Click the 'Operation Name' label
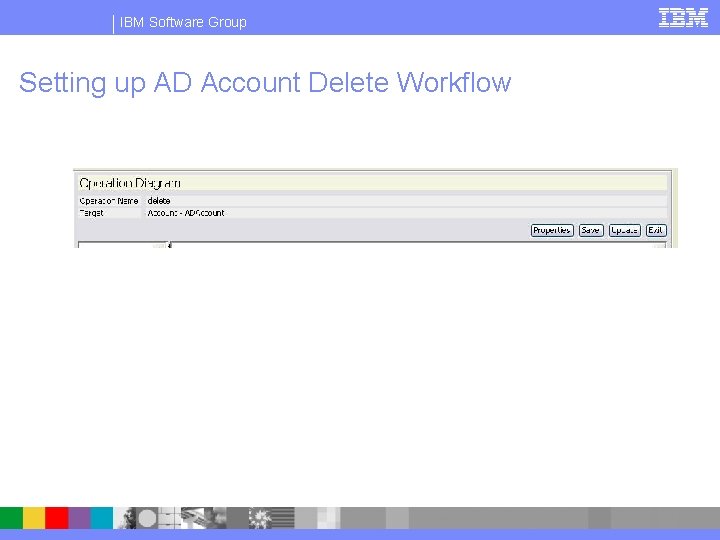720x540 pixels. pyautogui.click(x=109, y=201)
